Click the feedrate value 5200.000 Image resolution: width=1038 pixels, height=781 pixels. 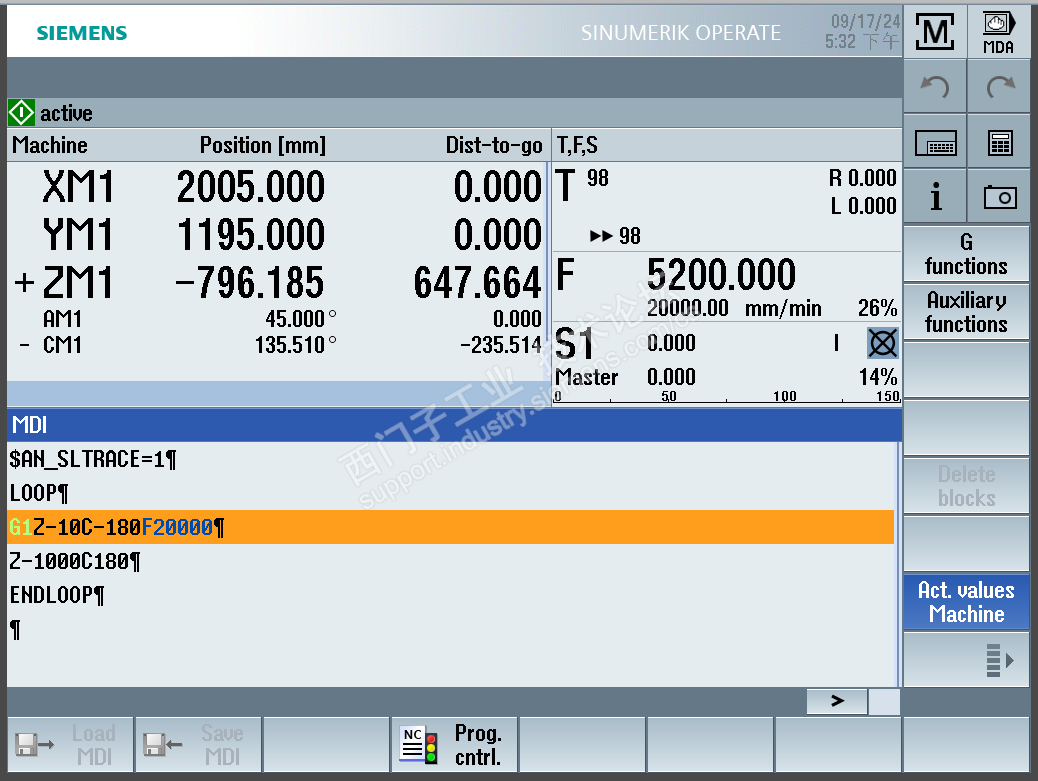coord(721,275)
